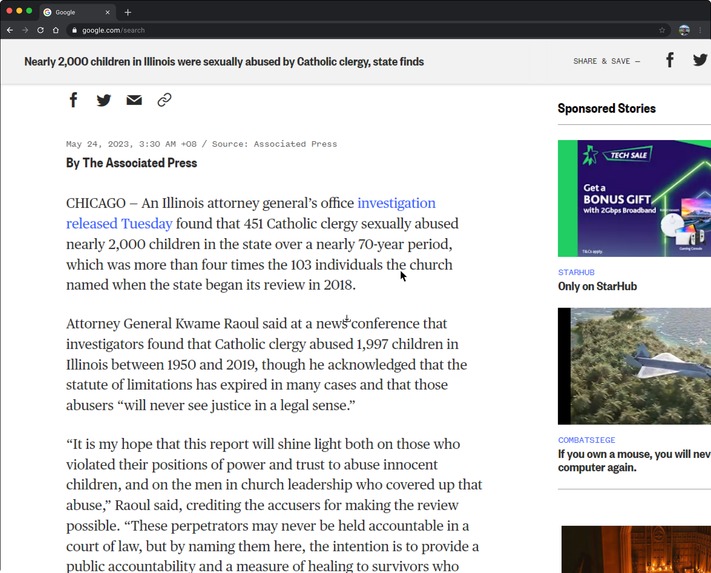Go back using browser back arrow
Image resolution: width=711 pixels, height=573 pixels.
(x=10, y=30)
